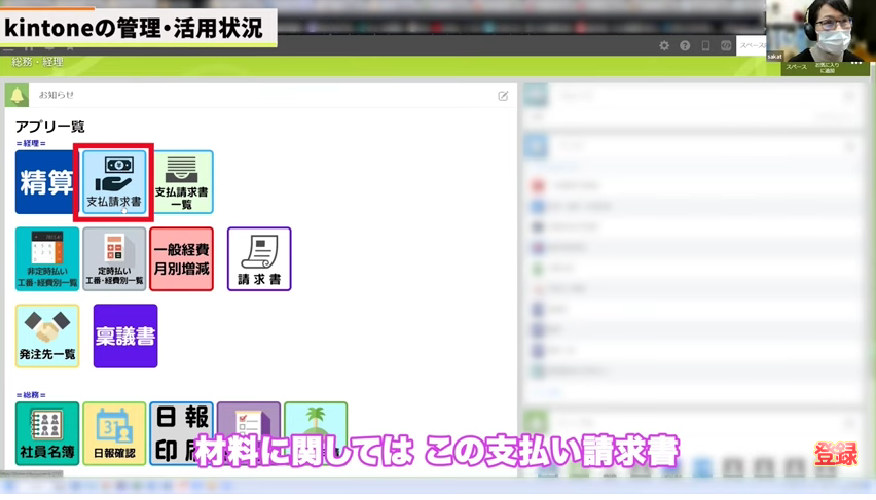Image resolution: width=876 pixels, height=500 pixels.
Task: Open the 発注先一覧 handshake app
Action: (x=47, y=336)
